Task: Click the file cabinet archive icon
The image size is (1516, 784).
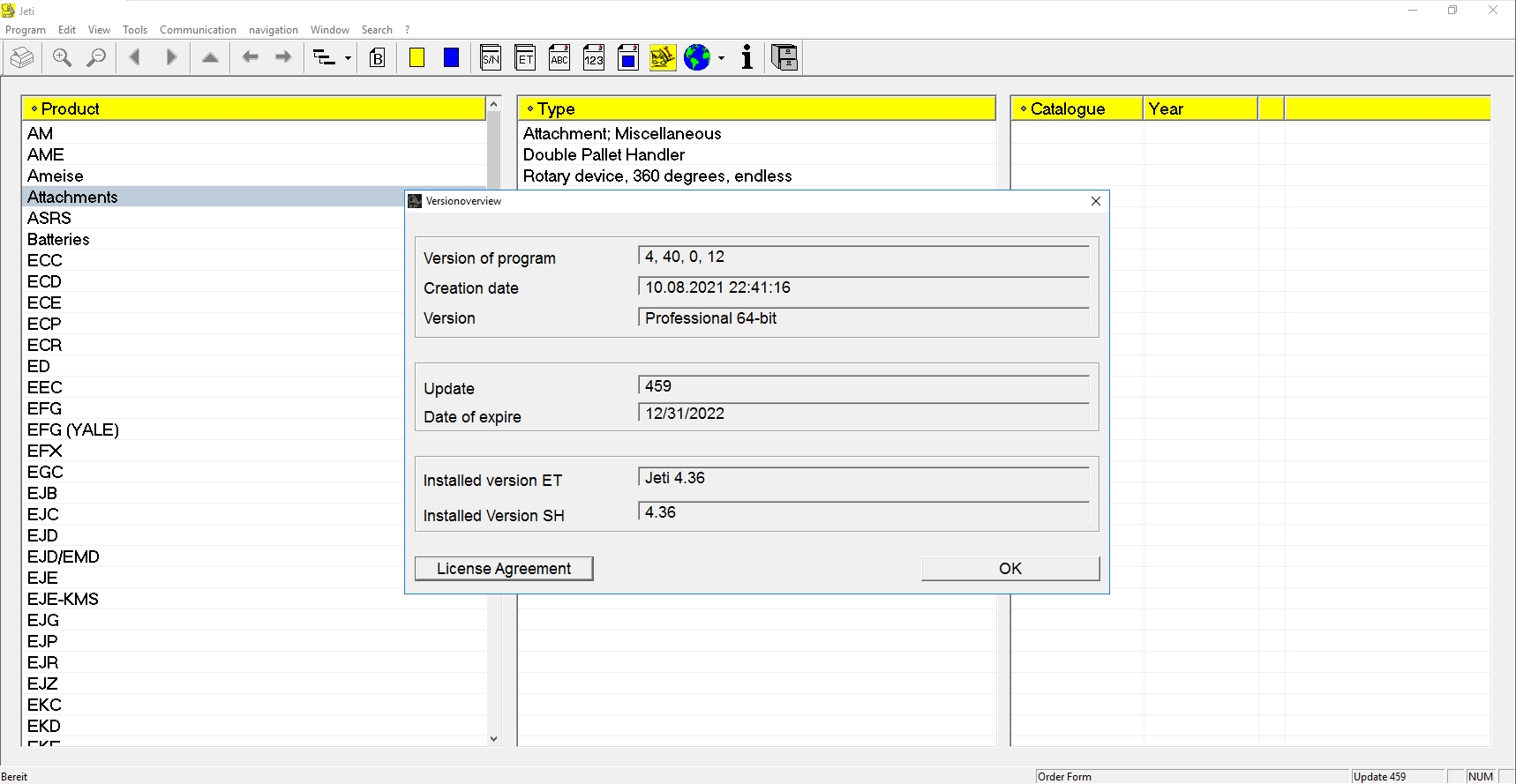Action: point(784,58)
